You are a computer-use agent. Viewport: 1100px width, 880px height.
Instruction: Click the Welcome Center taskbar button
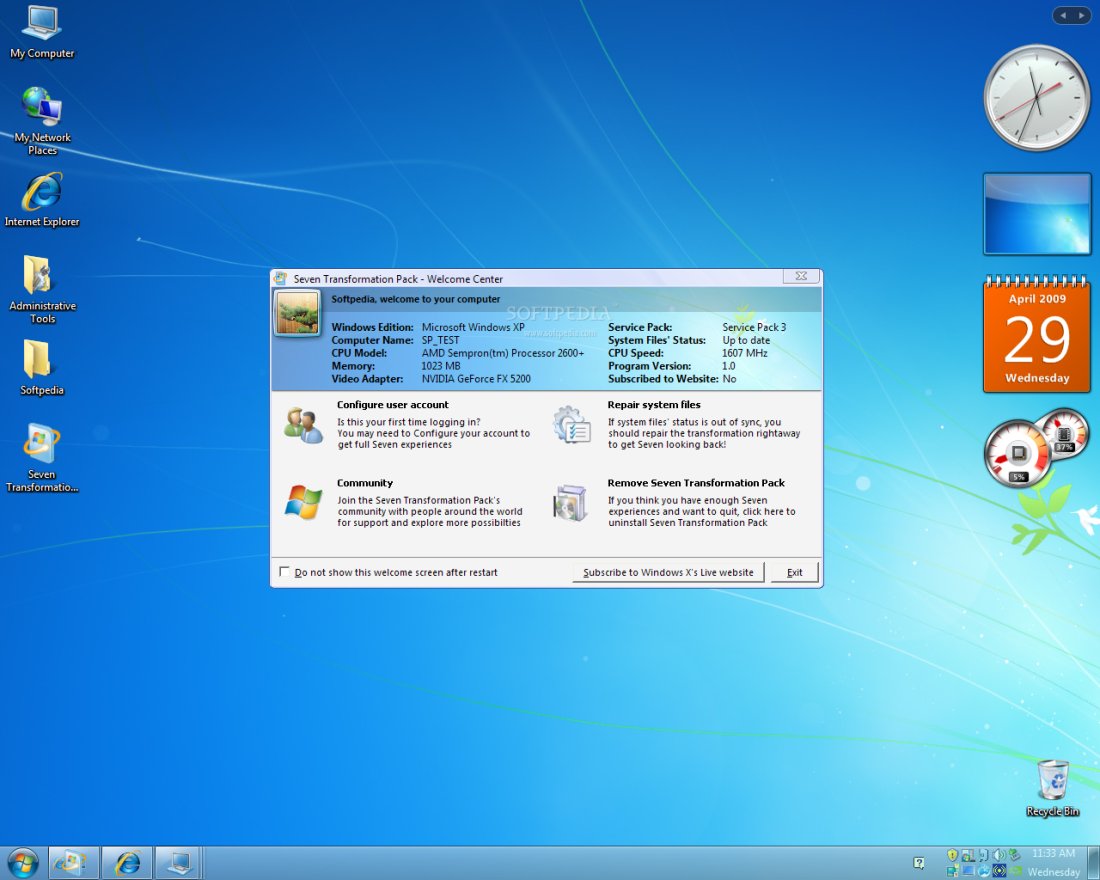pyautogui.click(x=74, y=862)
